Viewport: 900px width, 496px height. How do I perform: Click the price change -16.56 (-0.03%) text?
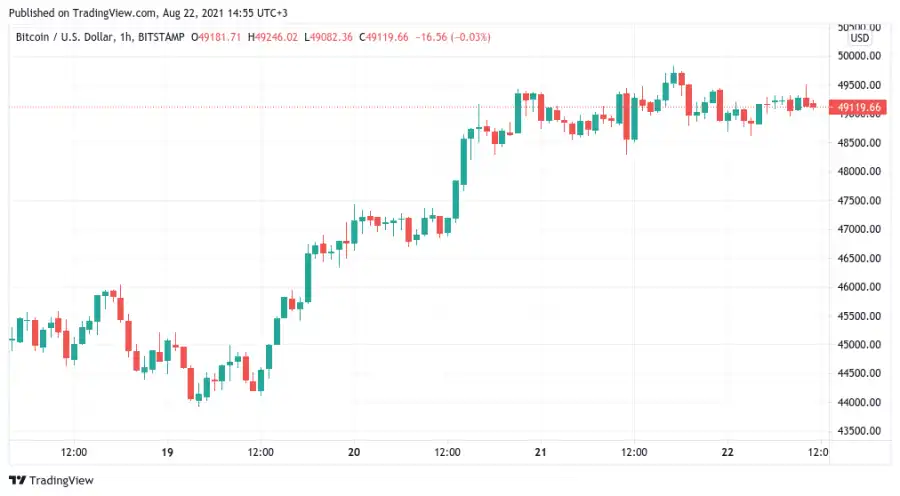(x=453, y=37)
